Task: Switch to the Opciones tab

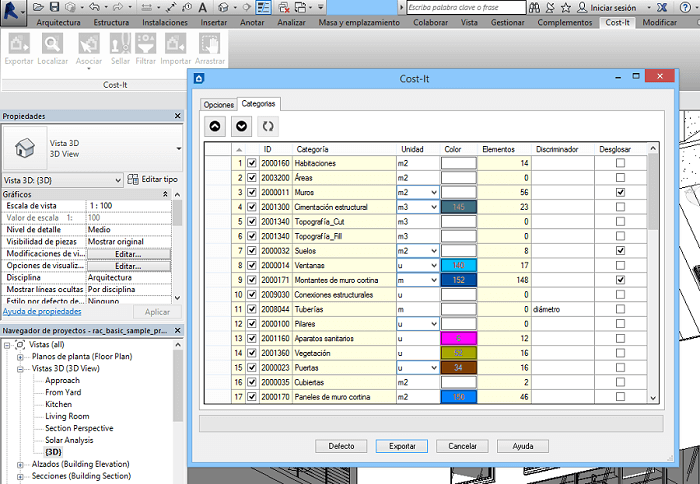Action: 218,104
